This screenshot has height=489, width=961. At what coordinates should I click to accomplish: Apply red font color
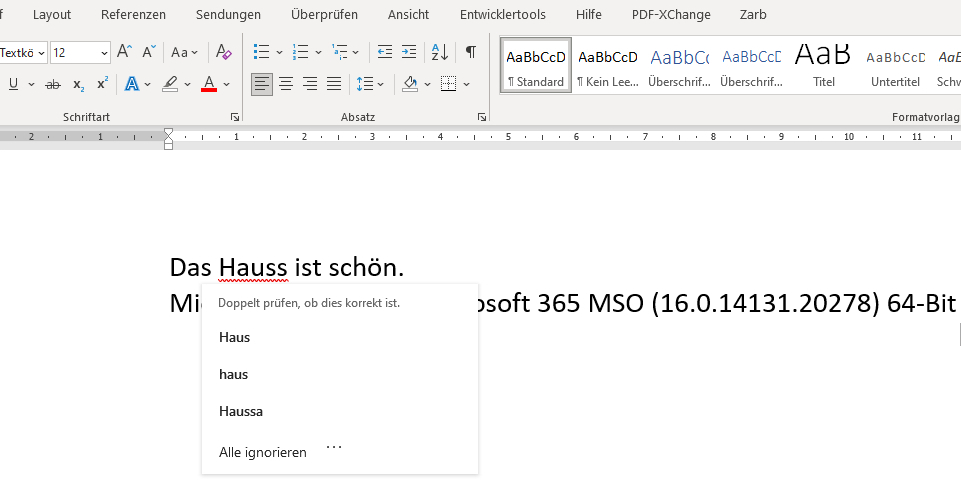pos(209,85)
